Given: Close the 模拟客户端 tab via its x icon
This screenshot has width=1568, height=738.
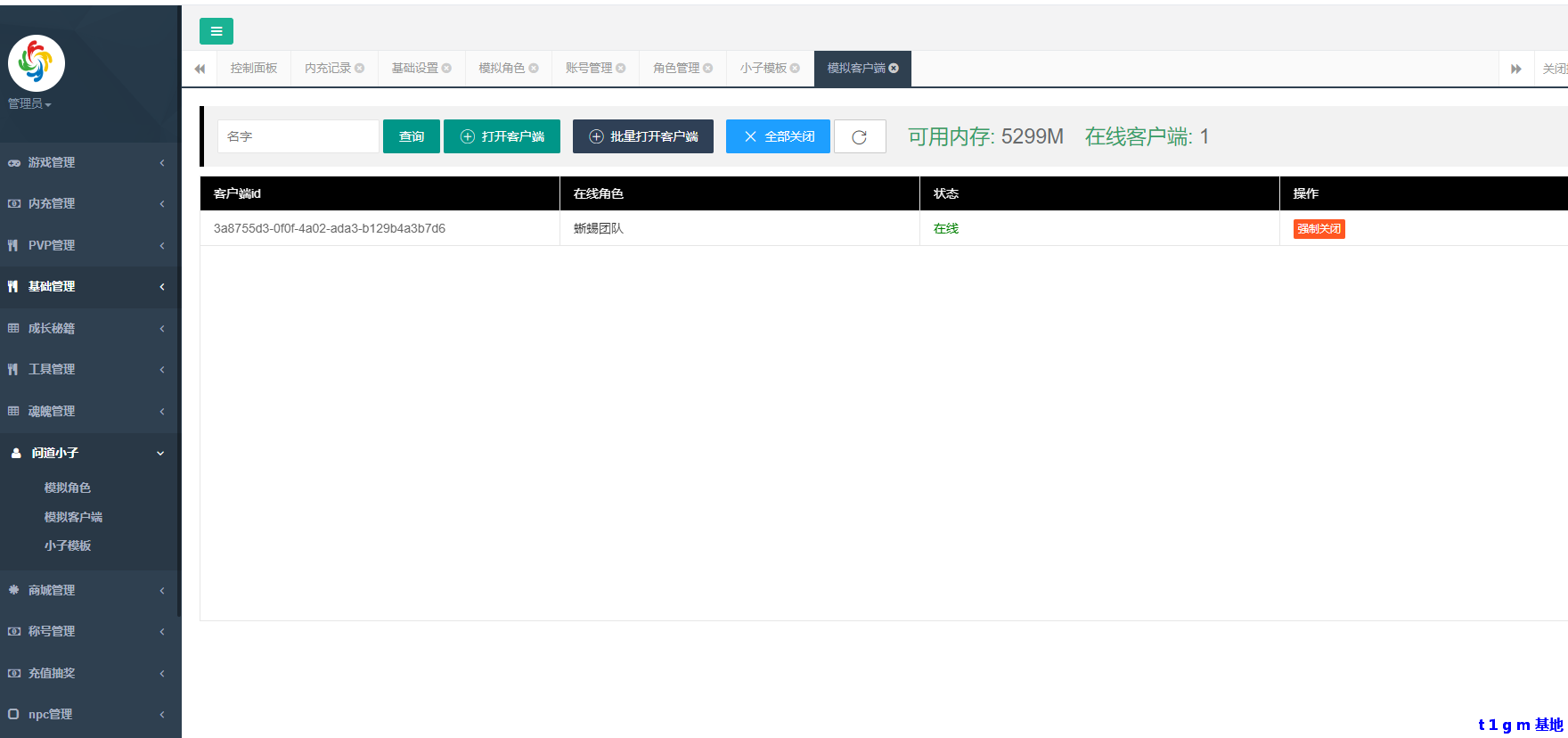Looking at the screenshot, I should click(x=894, y=69).
